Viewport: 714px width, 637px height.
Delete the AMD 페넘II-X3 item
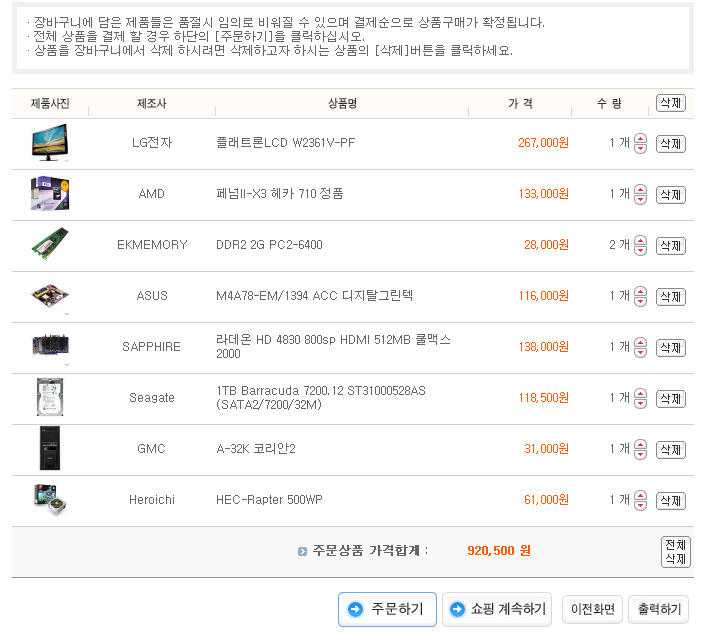670,195
